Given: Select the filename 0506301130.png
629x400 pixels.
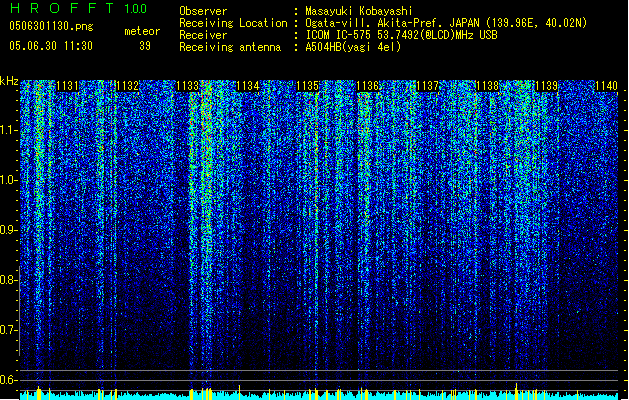Looking at the screenshot, I should [x=51, y=26].
